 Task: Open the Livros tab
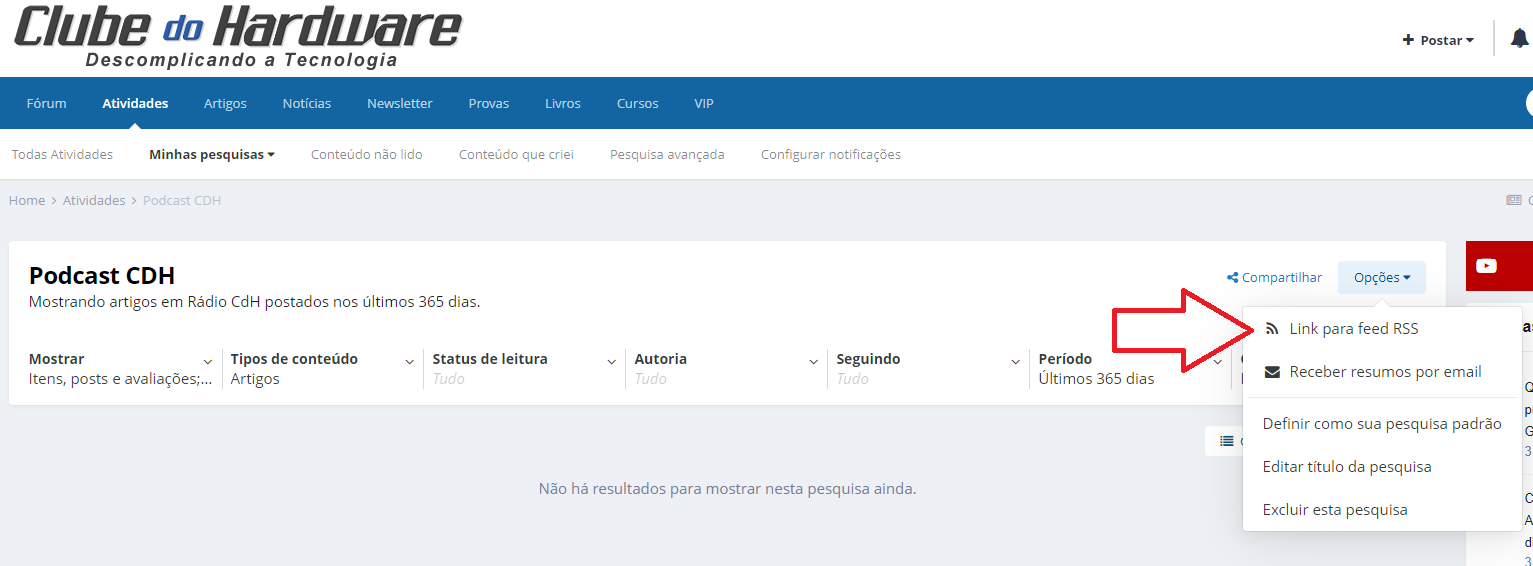coord(562,103)
